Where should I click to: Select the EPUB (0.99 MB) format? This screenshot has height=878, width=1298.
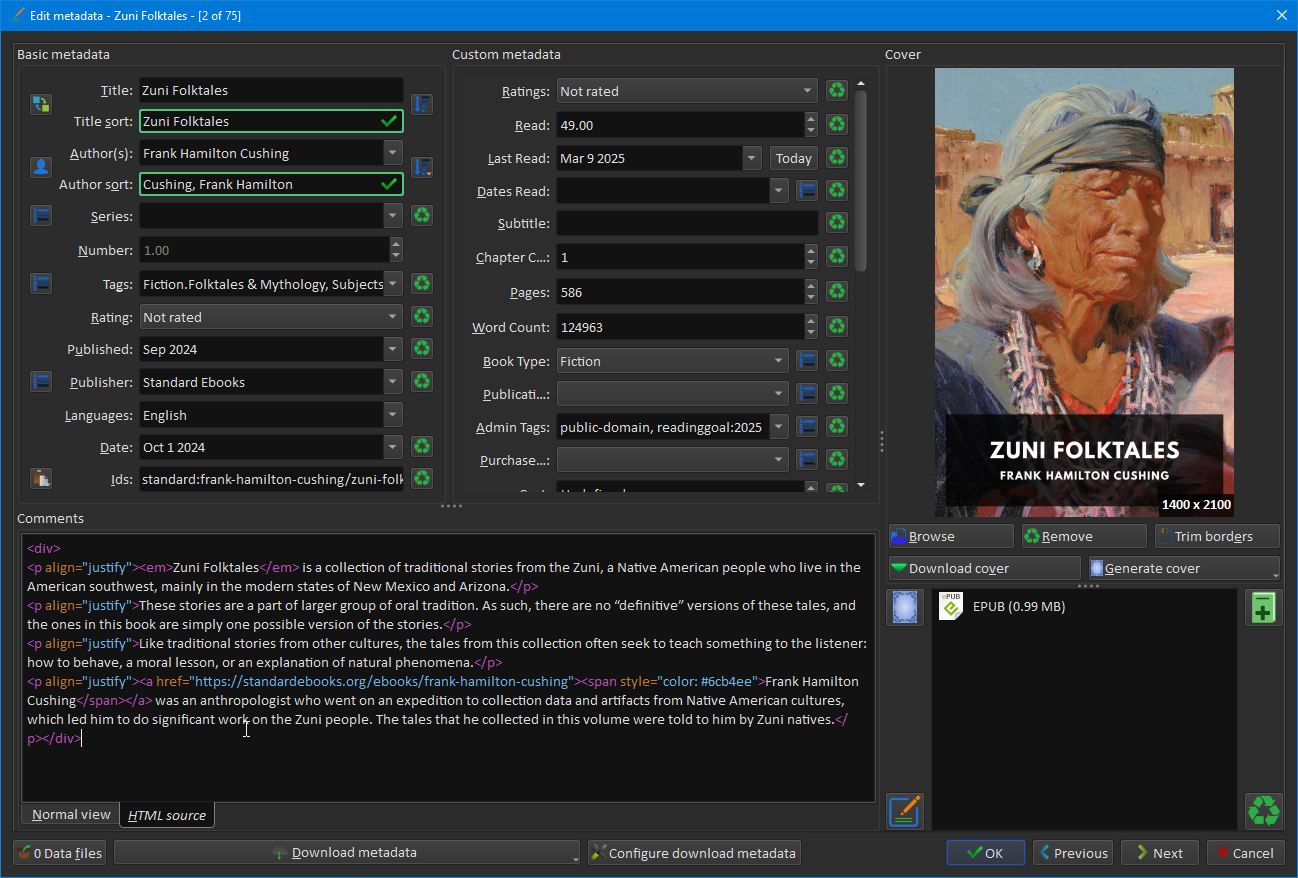pos(1085,607)
